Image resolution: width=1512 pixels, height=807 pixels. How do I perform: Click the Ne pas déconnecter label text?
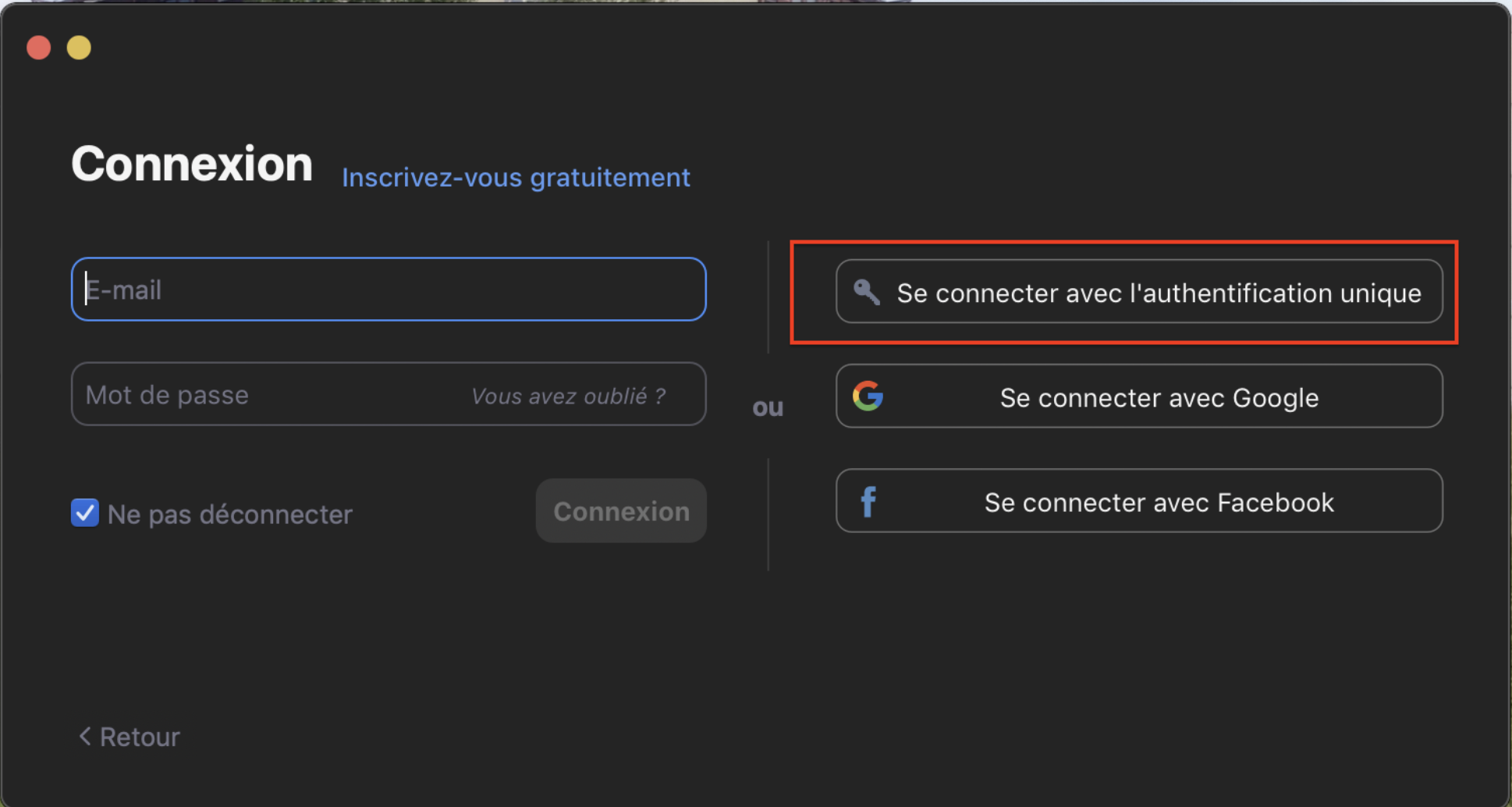pos(229,514)
